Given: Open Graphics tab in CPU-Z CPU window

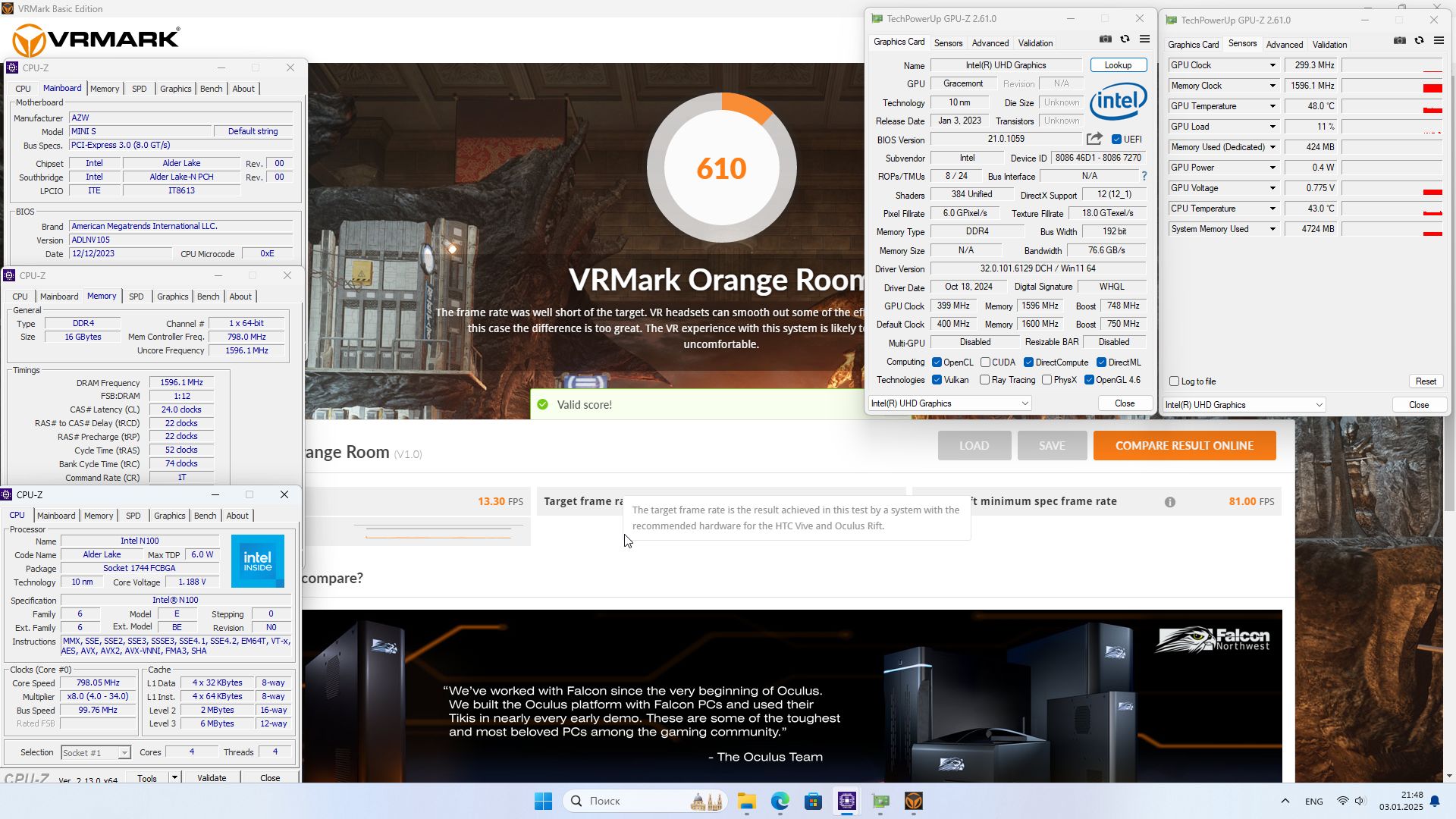Looking at the screenshot, I should [x=169, y=516].
